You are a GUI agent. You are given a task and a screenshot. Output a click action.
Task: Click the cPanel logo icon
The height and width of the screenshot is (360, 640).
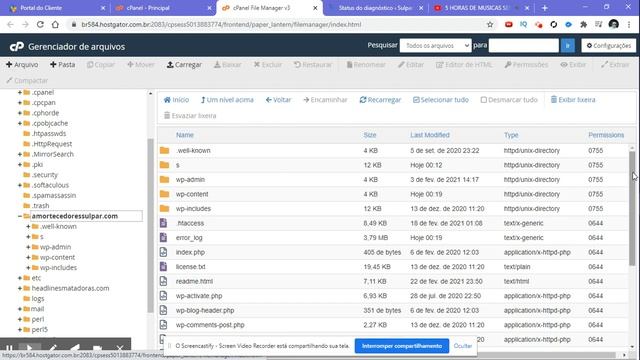click(x=17, y=47)
